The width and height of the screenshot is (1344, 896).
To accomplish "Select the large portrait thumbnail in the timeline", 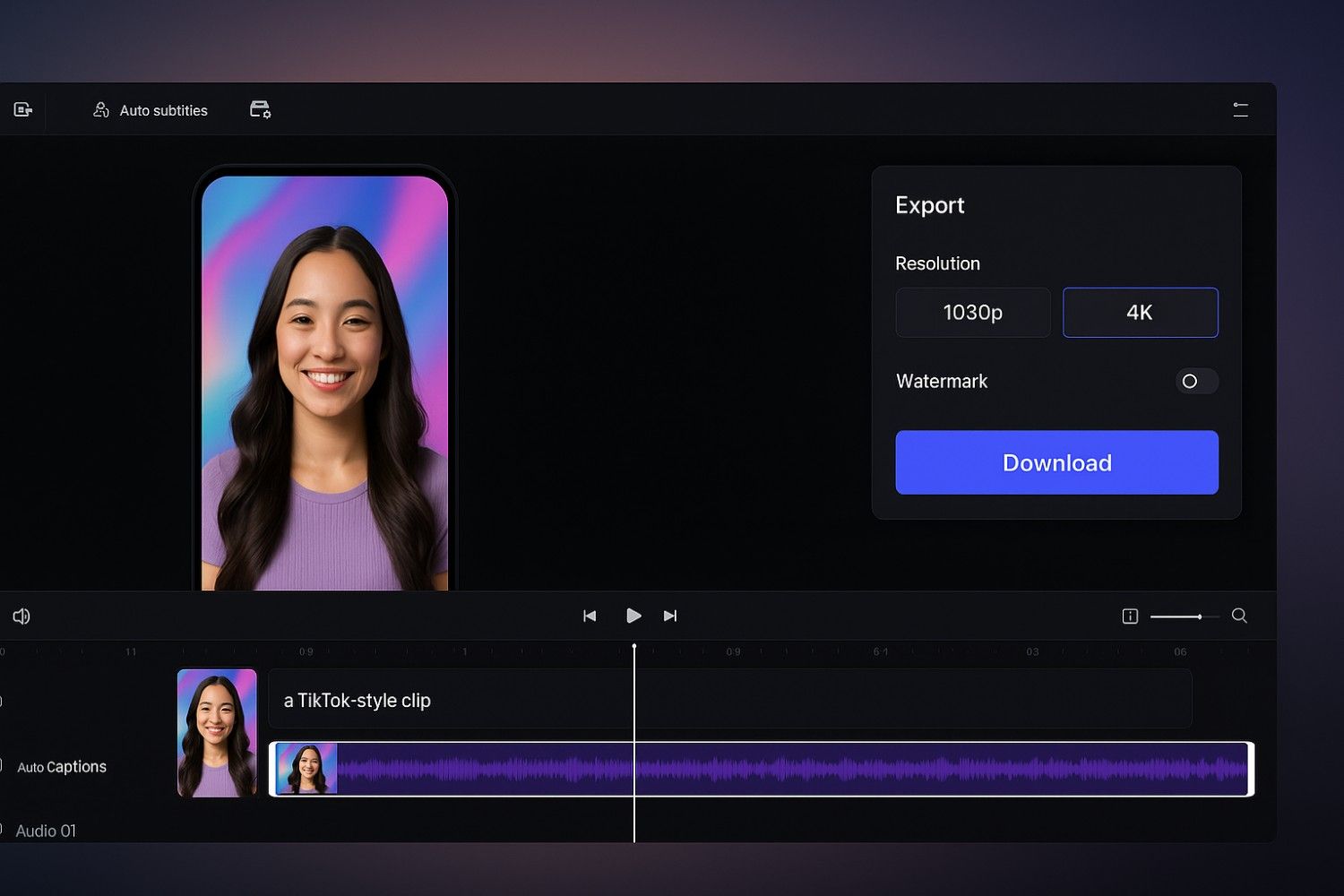I will pos(217,733).
